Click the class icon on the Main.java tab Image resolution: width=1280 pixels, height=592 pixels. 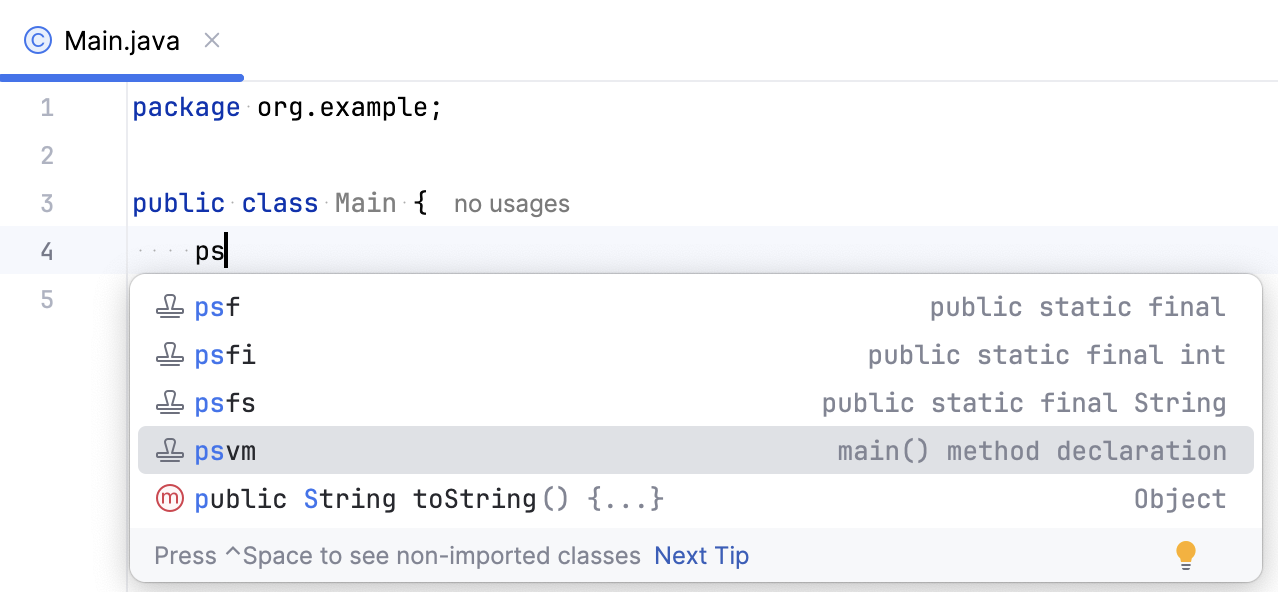(37, 40)
